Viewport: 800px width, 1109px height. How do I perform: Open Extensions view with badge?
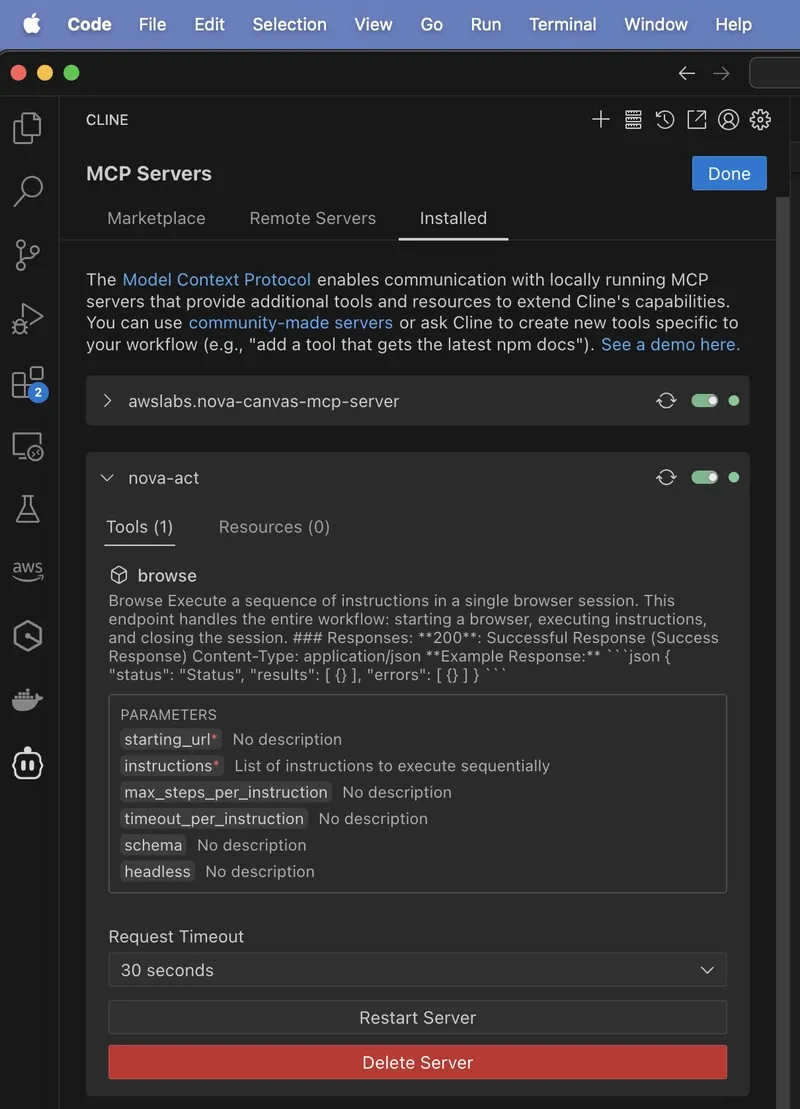point(27,383)
